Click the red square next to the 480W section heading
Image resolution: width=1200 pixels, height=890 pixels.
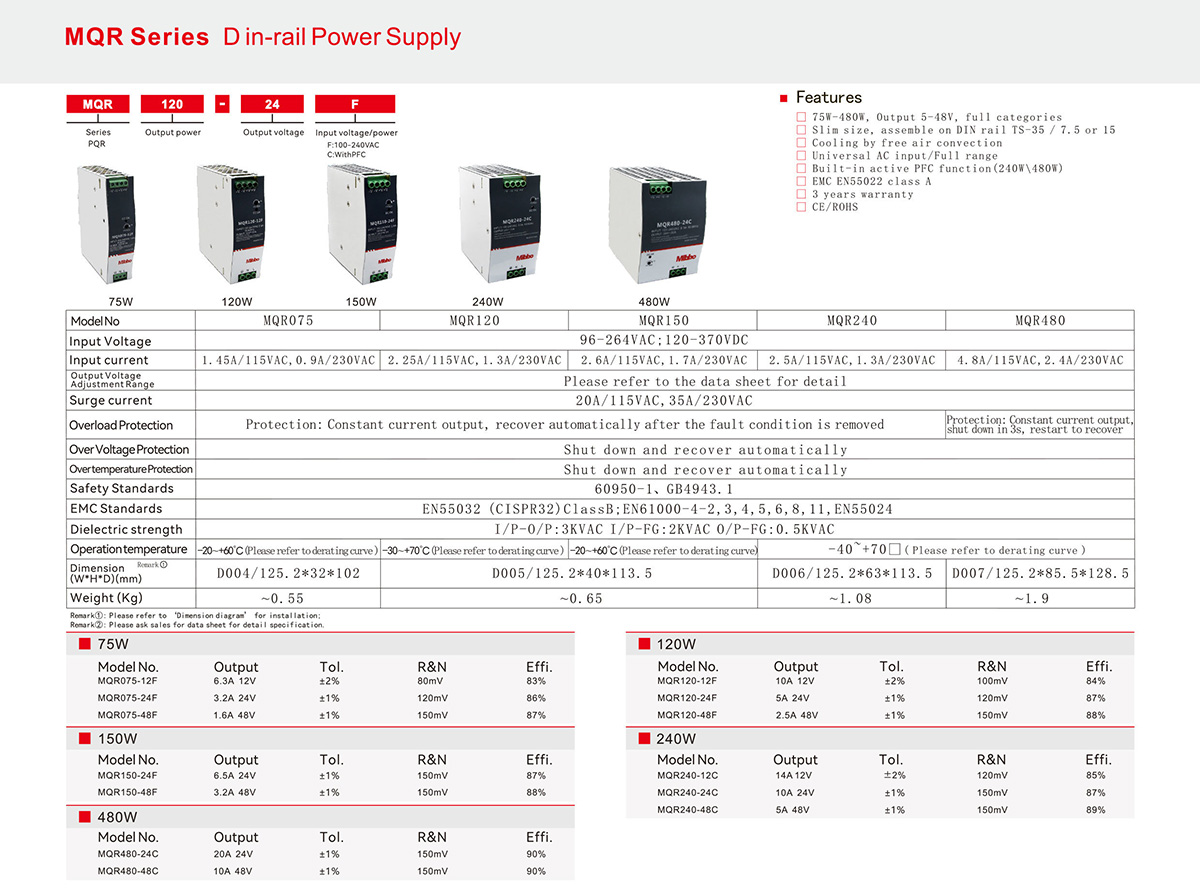click(85, 817)
